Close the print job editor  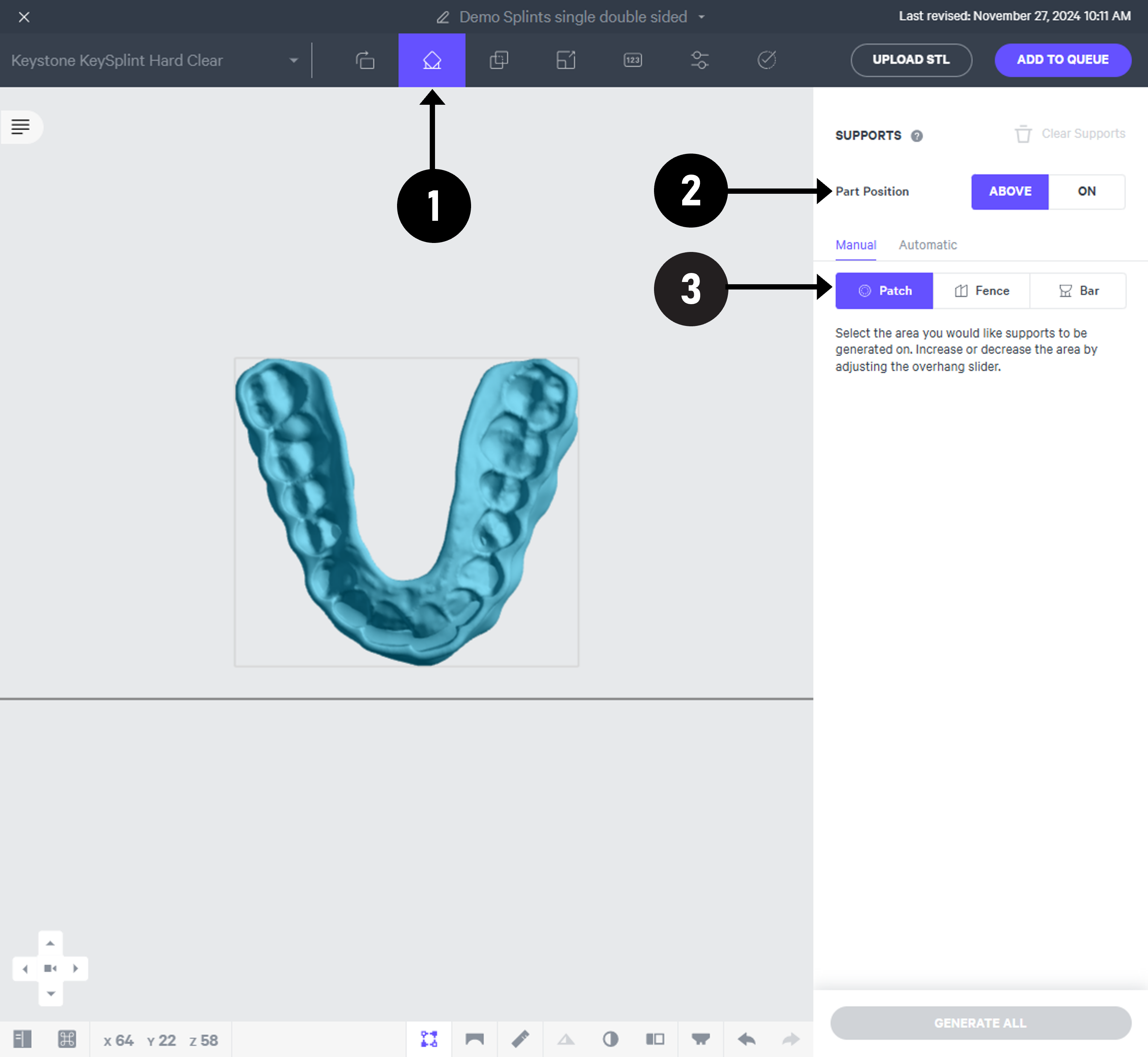(24, 17)
